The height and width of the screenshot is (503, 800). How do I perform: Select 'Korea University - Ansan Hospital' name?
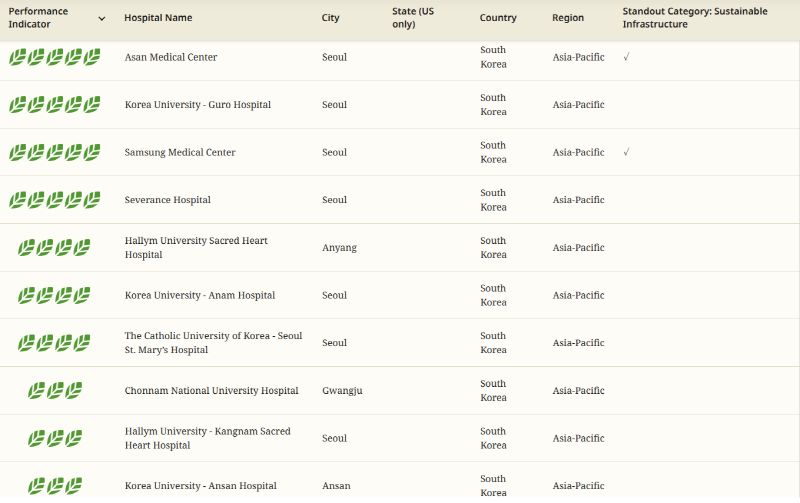pos(201,486)
